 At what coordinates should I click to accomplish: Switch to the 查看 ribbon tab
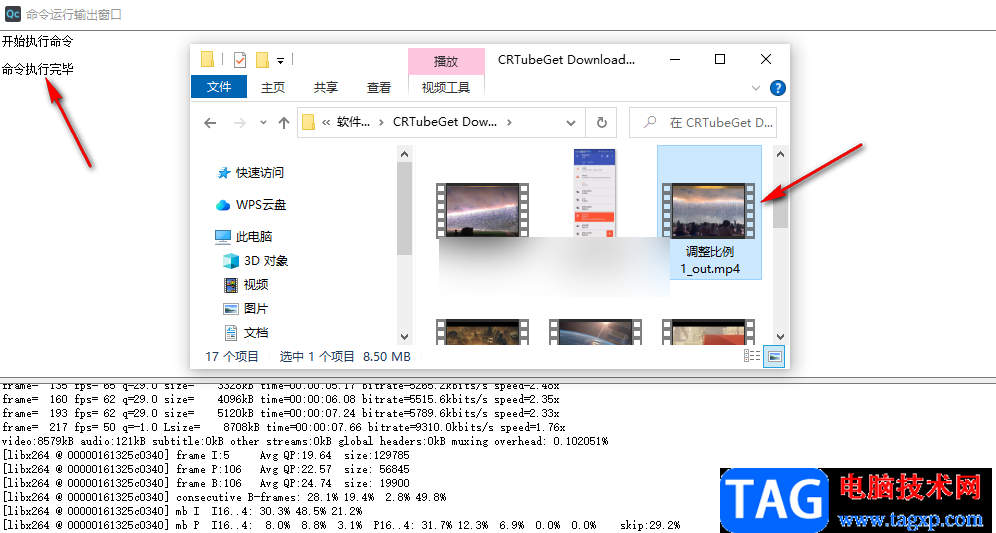(379, 88)
